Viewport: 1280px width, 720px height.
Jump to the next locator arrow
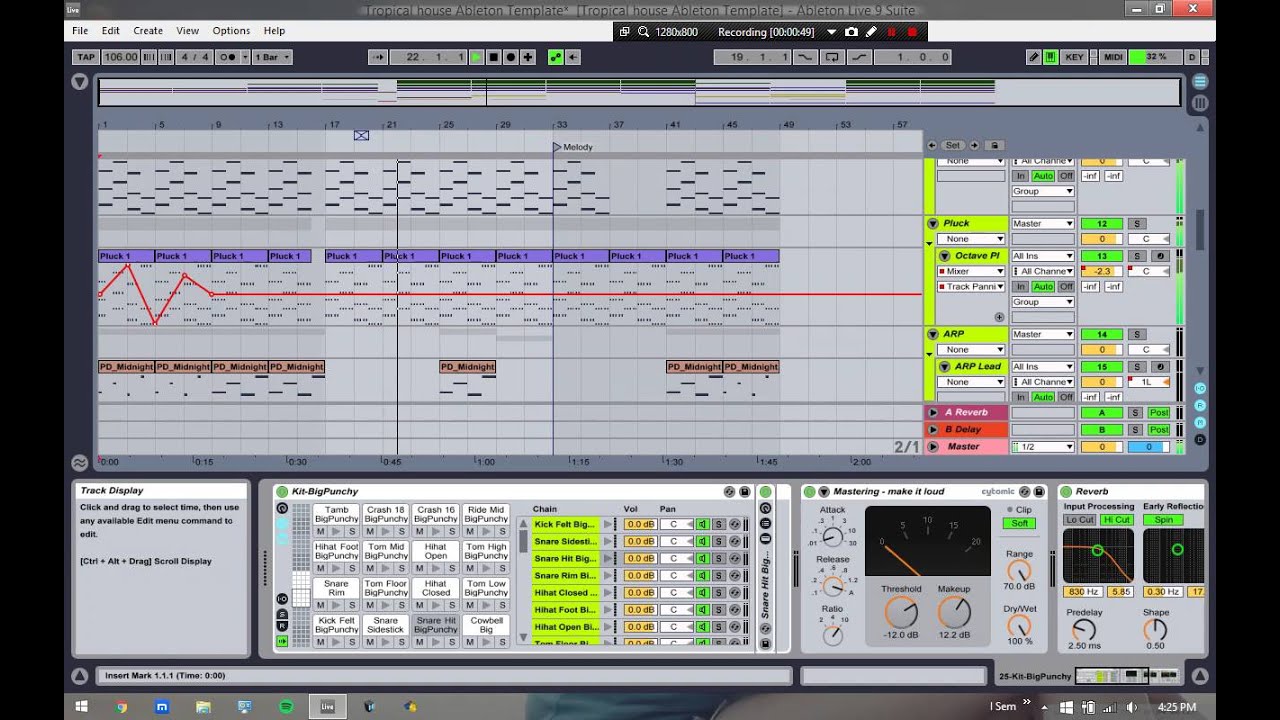point(974,145)
